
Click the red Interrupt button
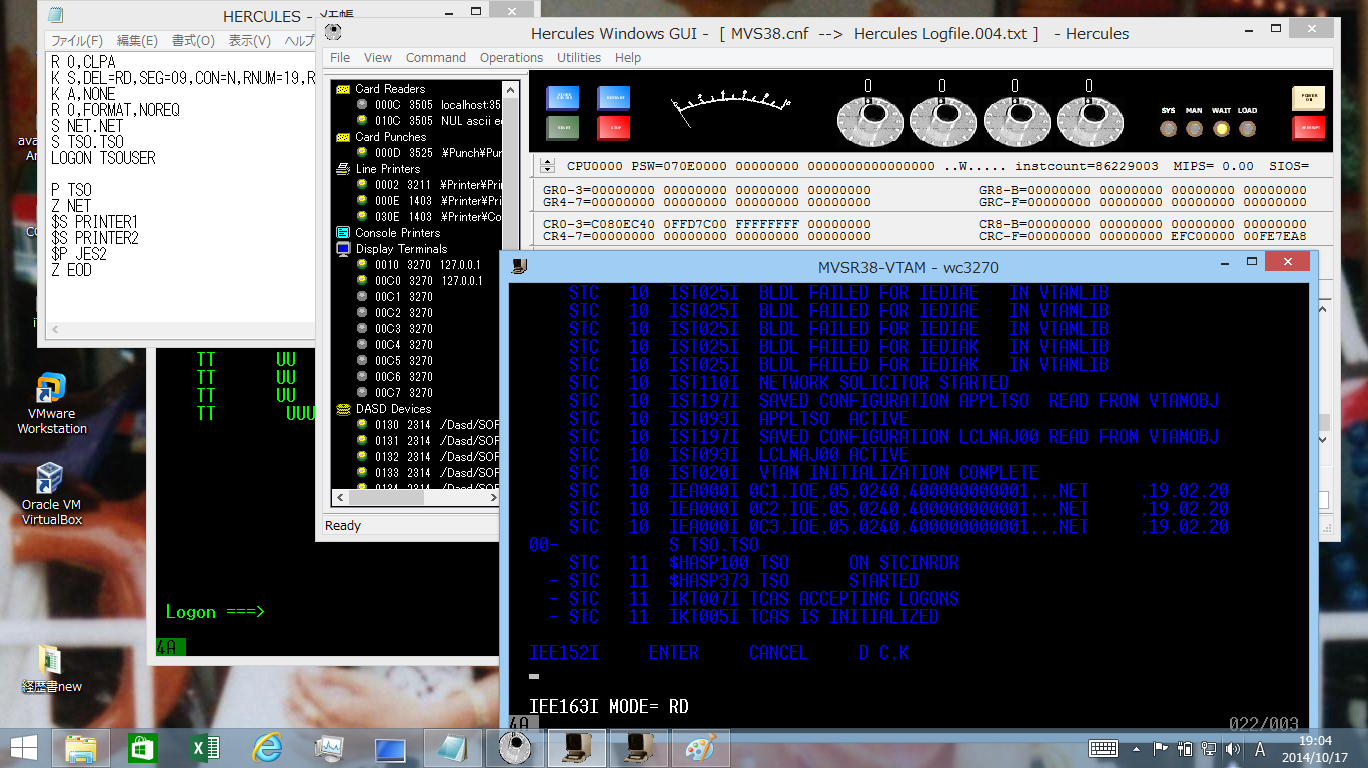point(1308,128)
